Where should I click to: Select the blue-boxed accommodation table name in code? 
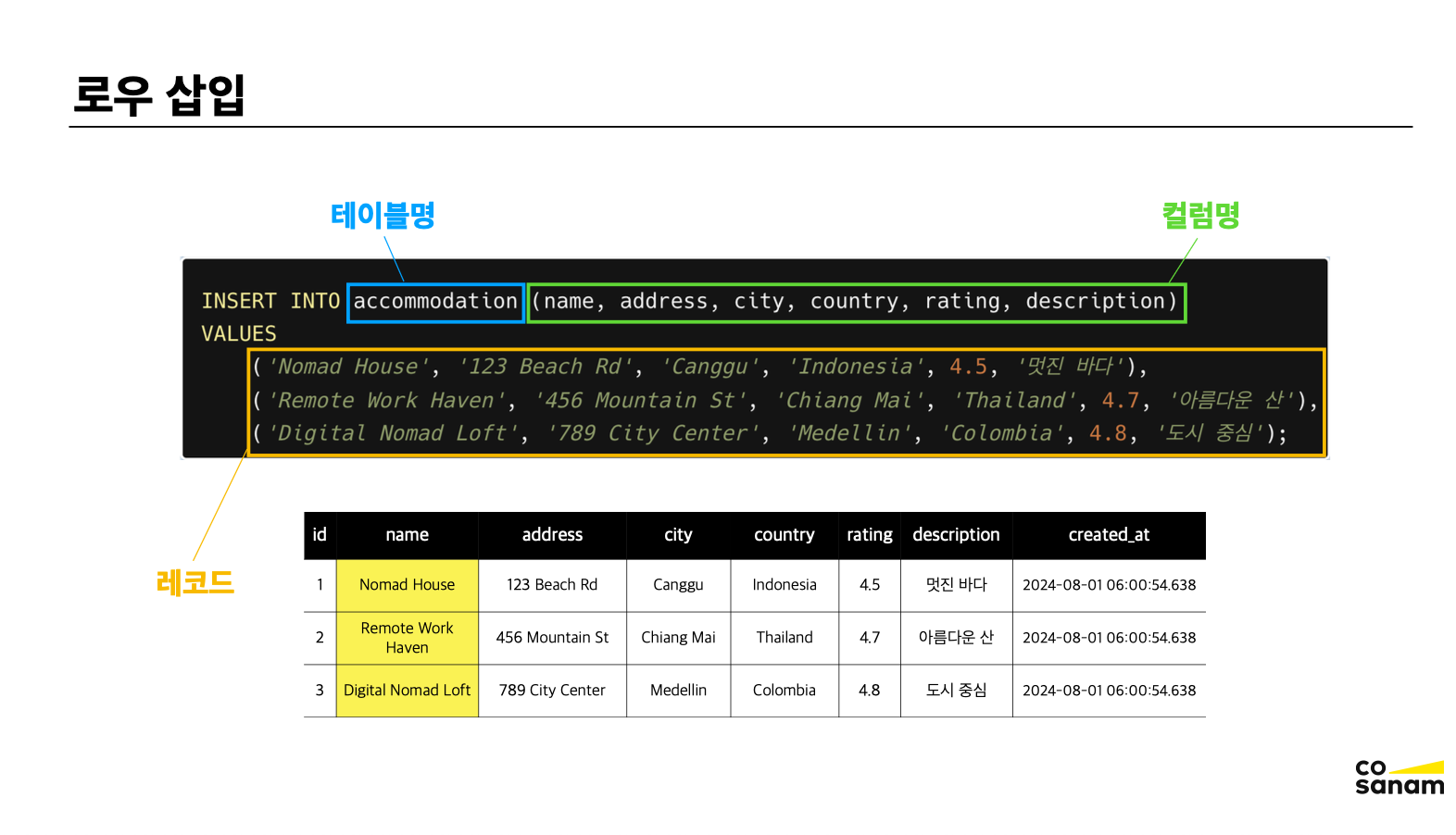[x=435, y=302]
